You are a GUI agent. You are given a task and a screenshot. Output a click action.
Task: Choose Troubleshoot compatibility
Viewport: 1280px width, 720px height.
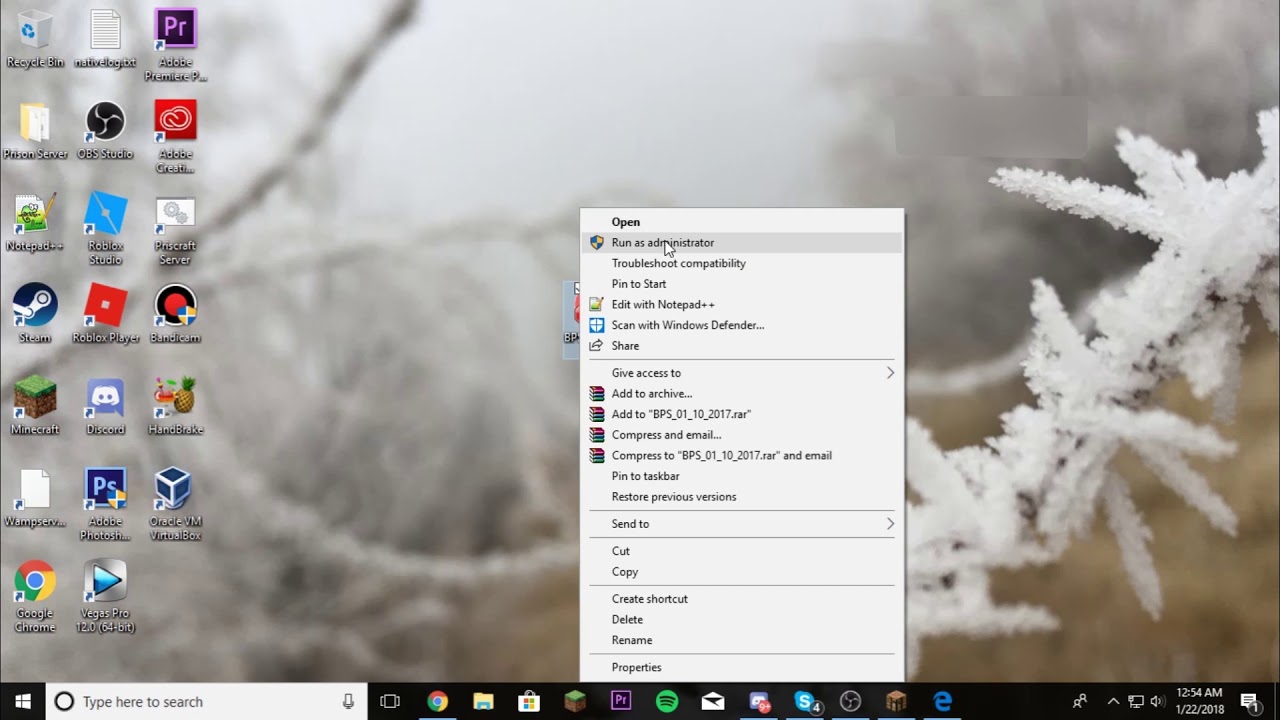[741, 263]
